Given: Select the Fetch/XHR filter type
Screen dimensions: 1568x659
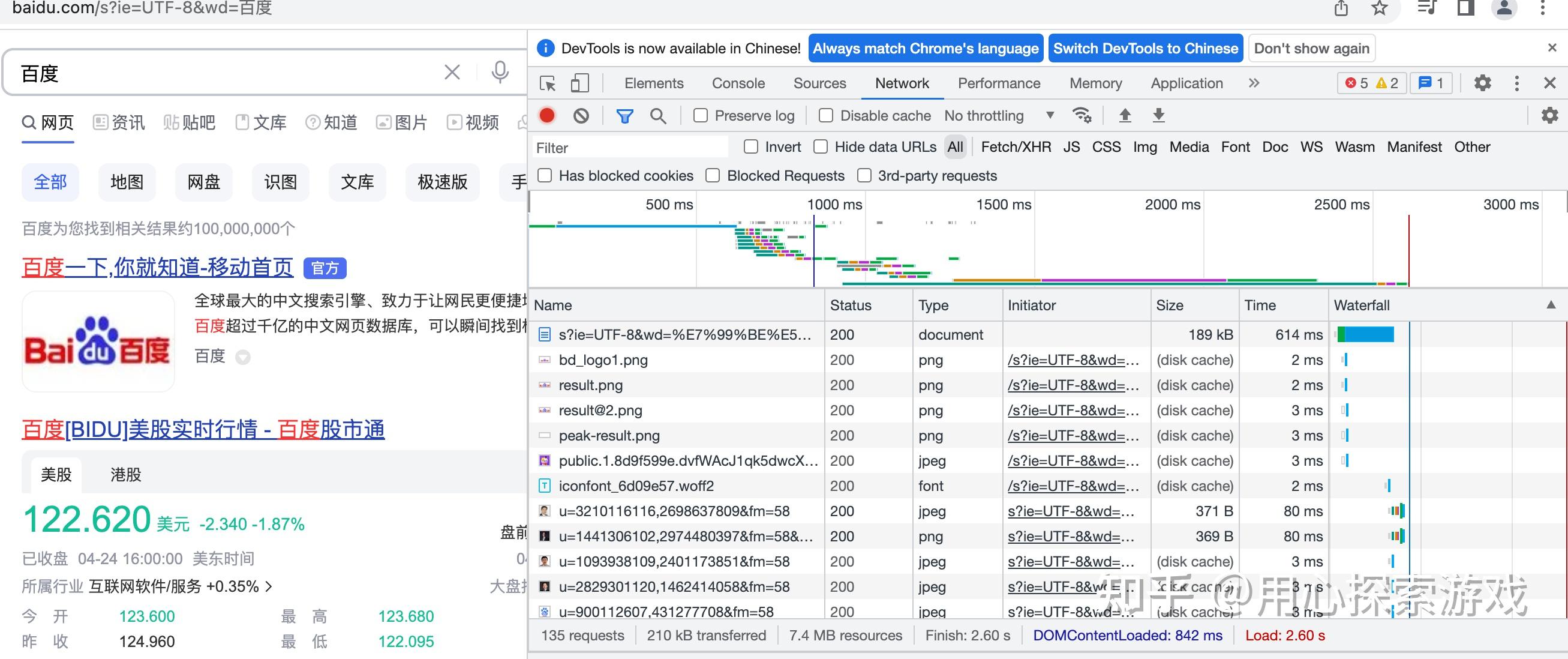Looking at the screenshot, I should pyautogui.click(x=1016, y=147).
